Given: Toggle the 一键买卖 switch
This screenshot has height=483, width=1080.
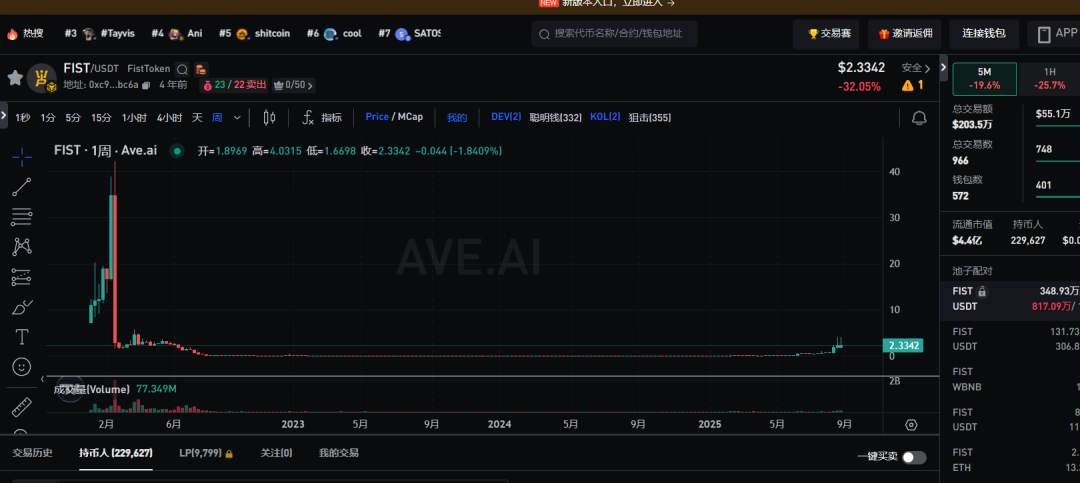Looking at the screenshot, I should click(x=913, y=457).
